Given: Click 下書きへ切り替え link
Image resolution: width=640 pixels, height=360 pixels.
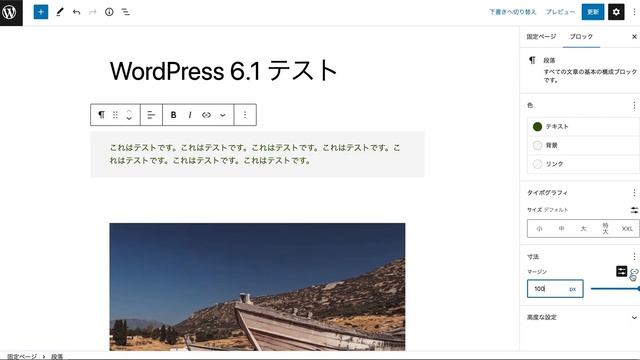Looking at the screenshot, I should (513, 12).
